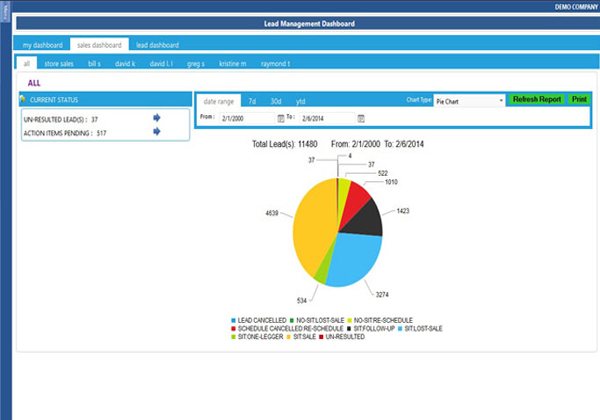The width and height of the screenshot is (600, 420).
Task: Select the bill s tab
Action: pyautogui.click(x=94, y=63)
